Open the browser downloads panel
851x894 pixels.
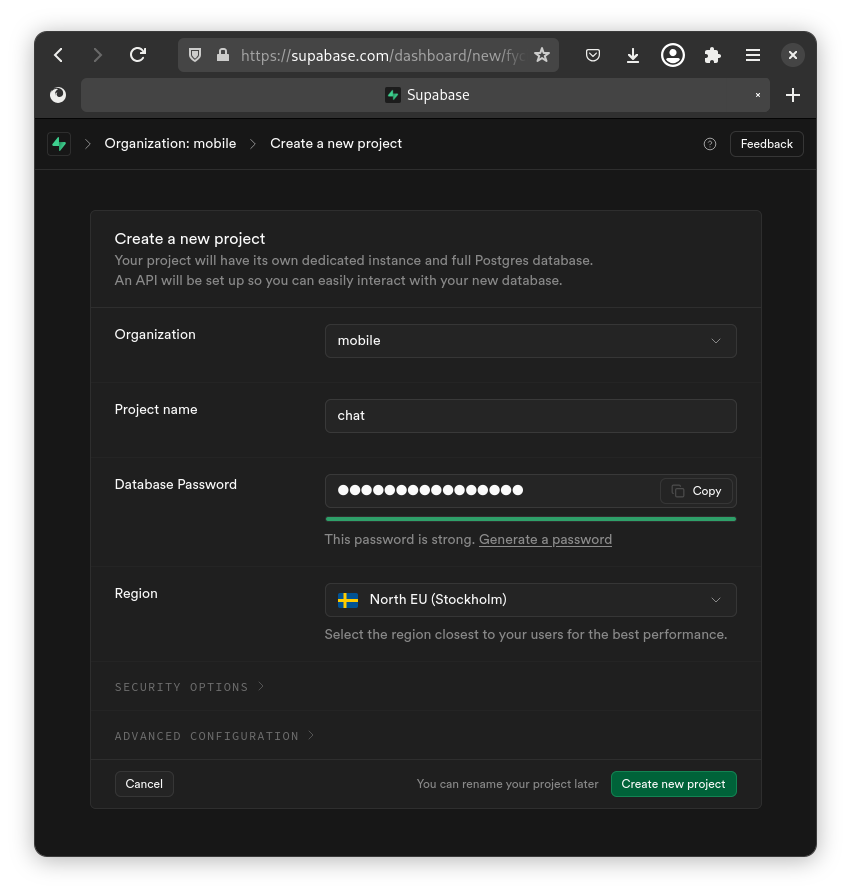coord(633,55)
